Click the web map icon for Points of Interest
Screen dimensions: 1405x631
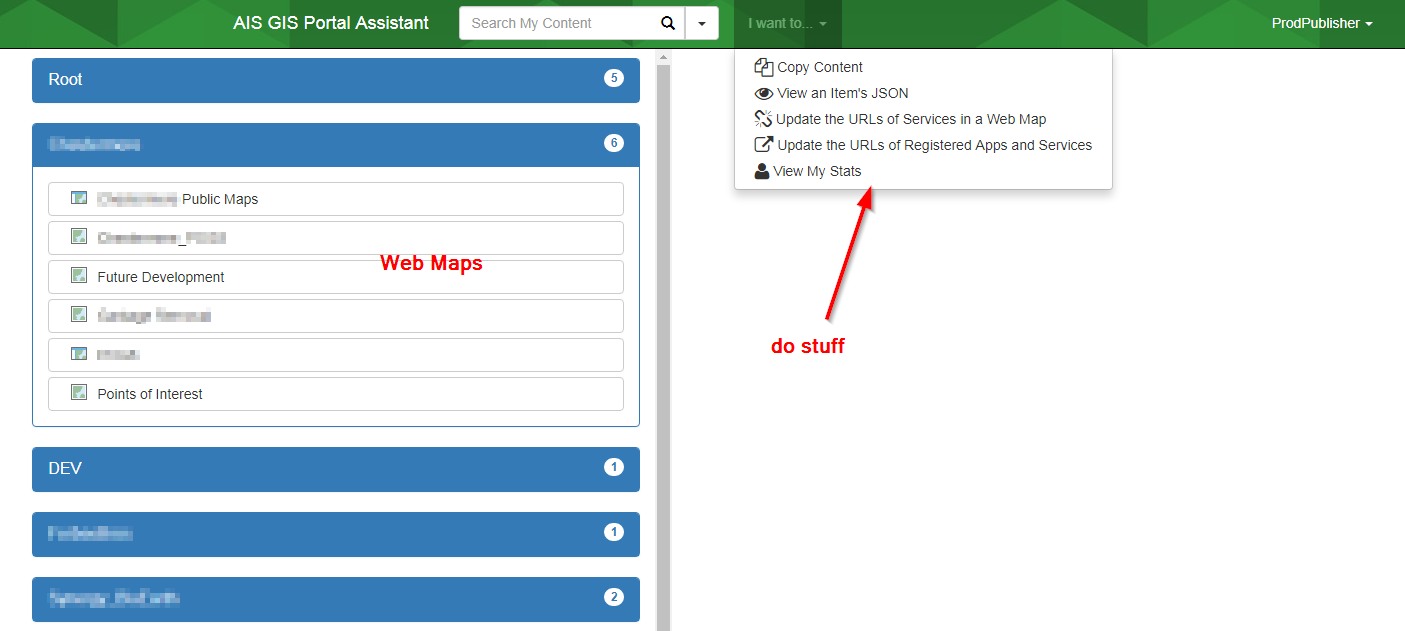coord(79,392)
